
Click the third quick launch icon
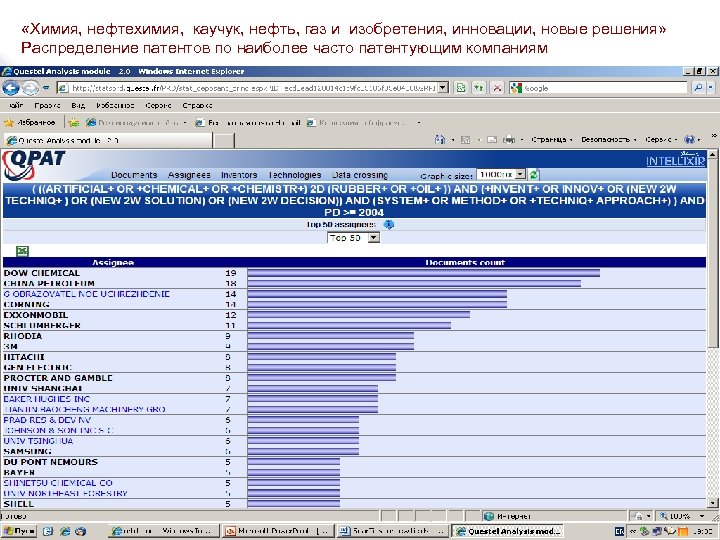(80, 531)
